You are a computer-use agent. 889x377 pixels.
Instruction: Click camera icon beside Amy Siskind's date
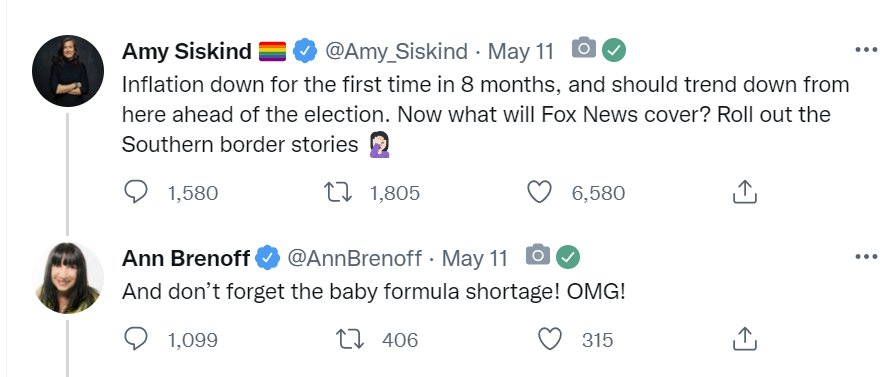point(584,48)
